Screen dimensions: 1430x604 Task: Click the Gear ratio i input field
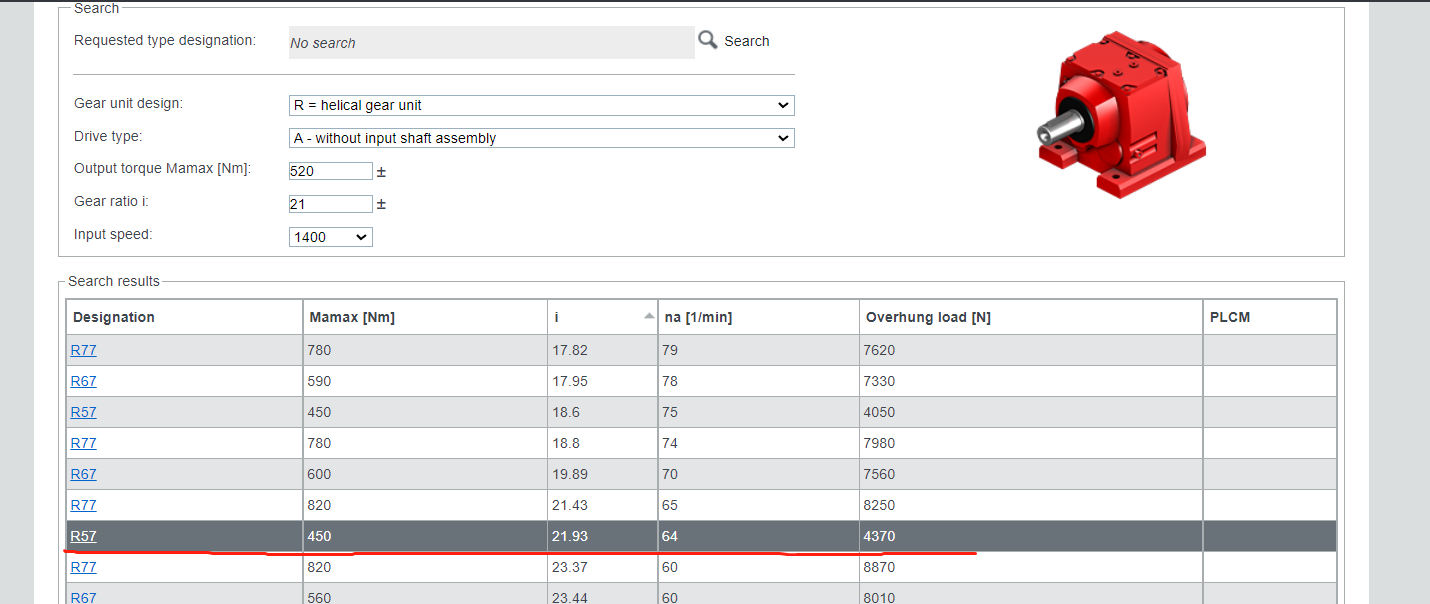330,204
